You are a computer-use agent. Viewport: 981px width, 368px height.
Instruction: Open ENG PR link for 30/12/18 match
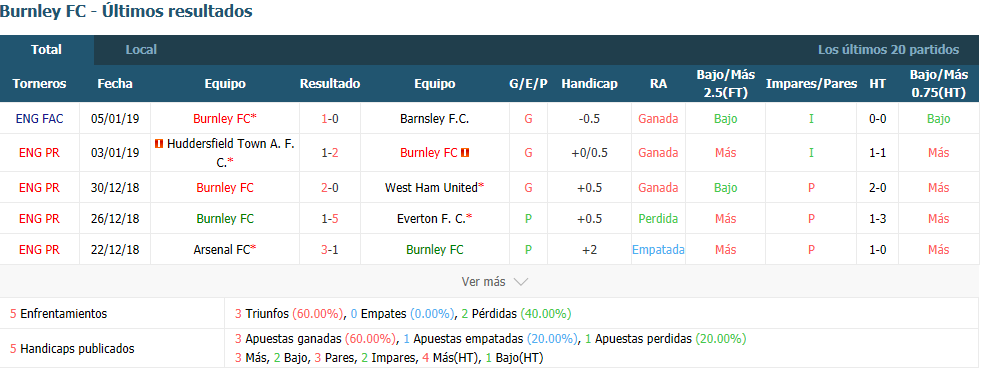40,188
